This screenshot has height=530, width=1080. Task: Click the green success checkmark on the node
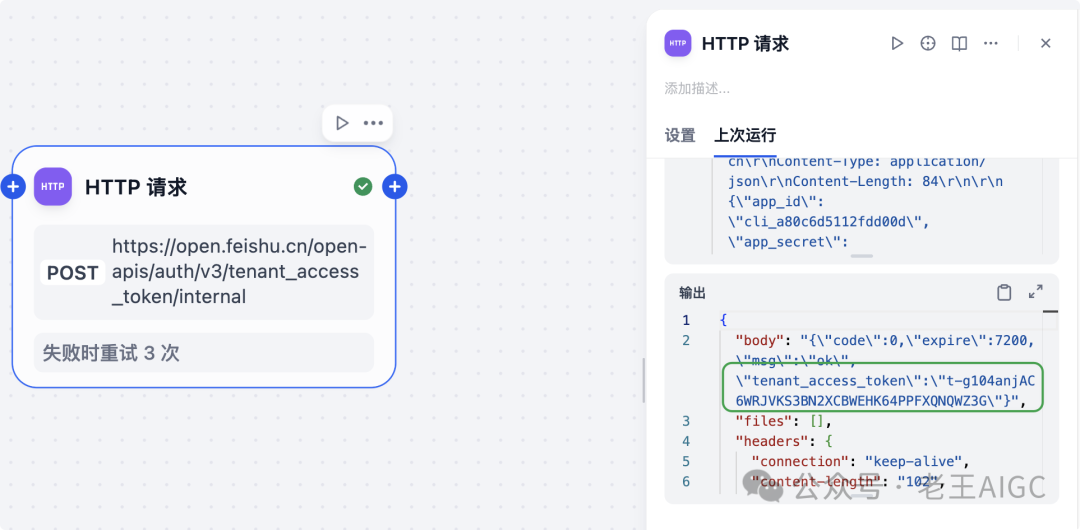[x=363, y=186]
